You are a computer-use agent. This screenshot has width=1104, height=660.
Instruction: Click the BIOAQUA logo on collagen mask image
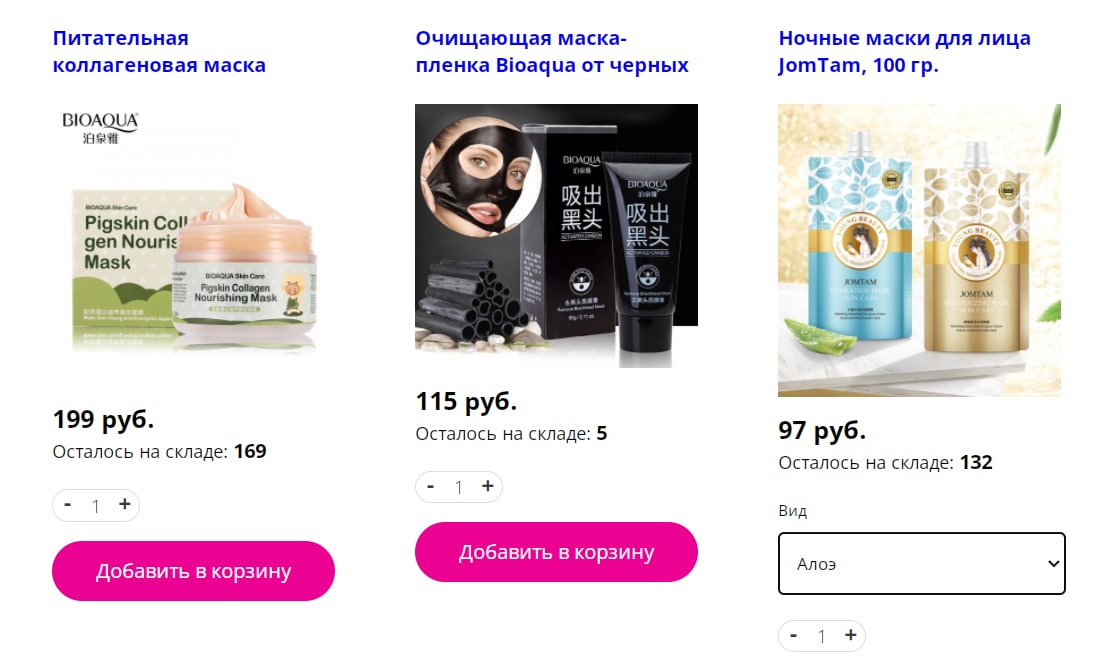coord(100,127)
